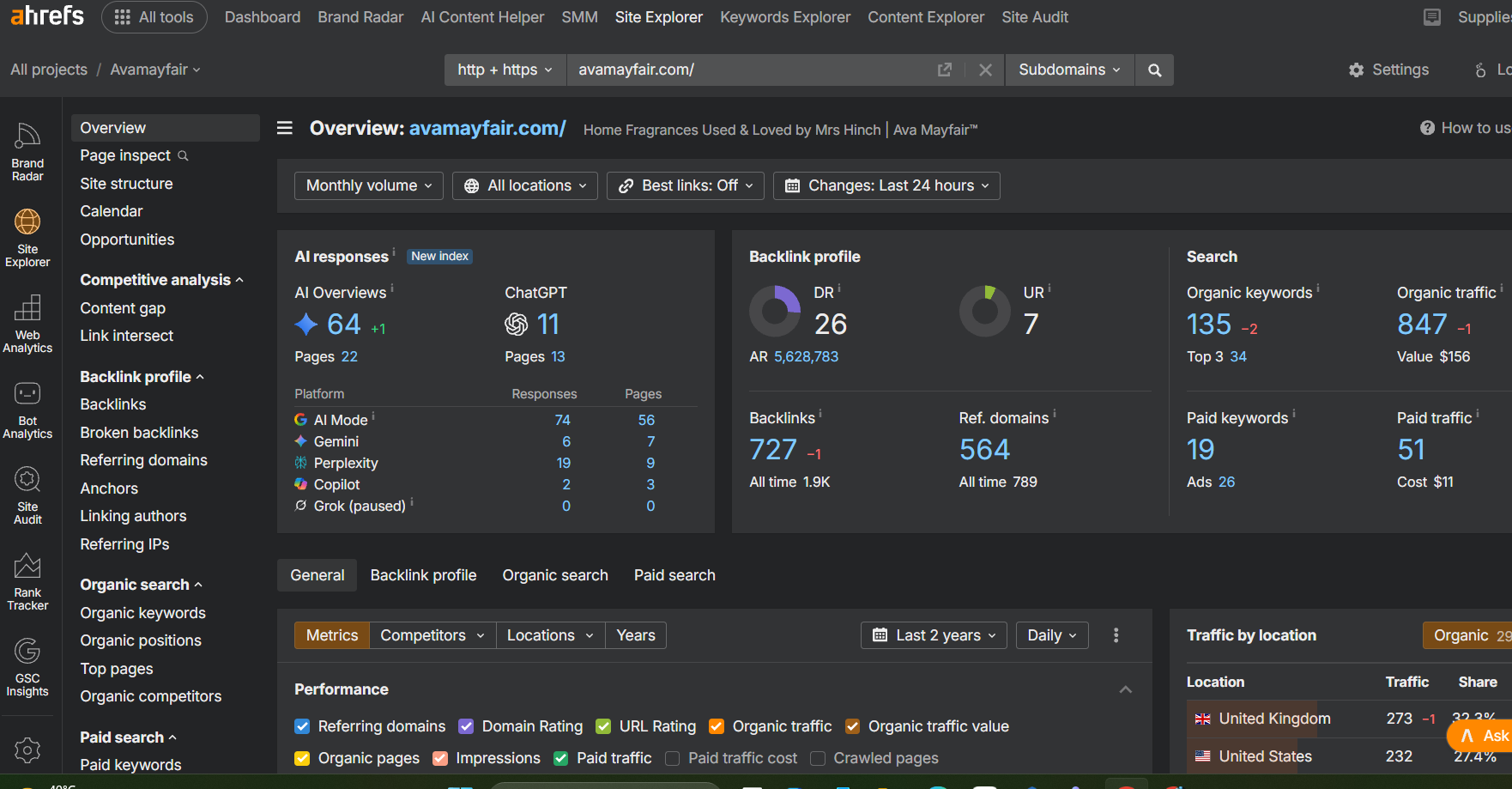1512x789 pixels.
Task: Click the DR donut chart
Action: (775, 311)
